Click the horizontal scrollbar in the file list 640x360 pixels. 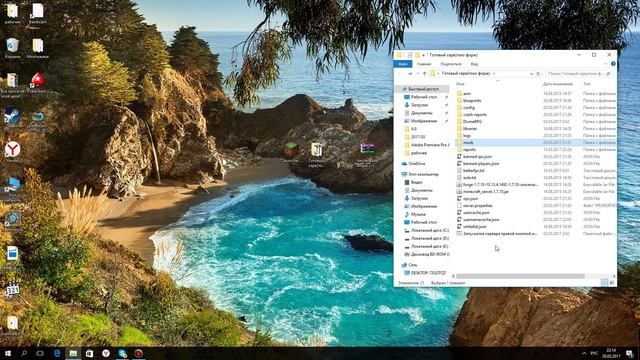[520, 276]
